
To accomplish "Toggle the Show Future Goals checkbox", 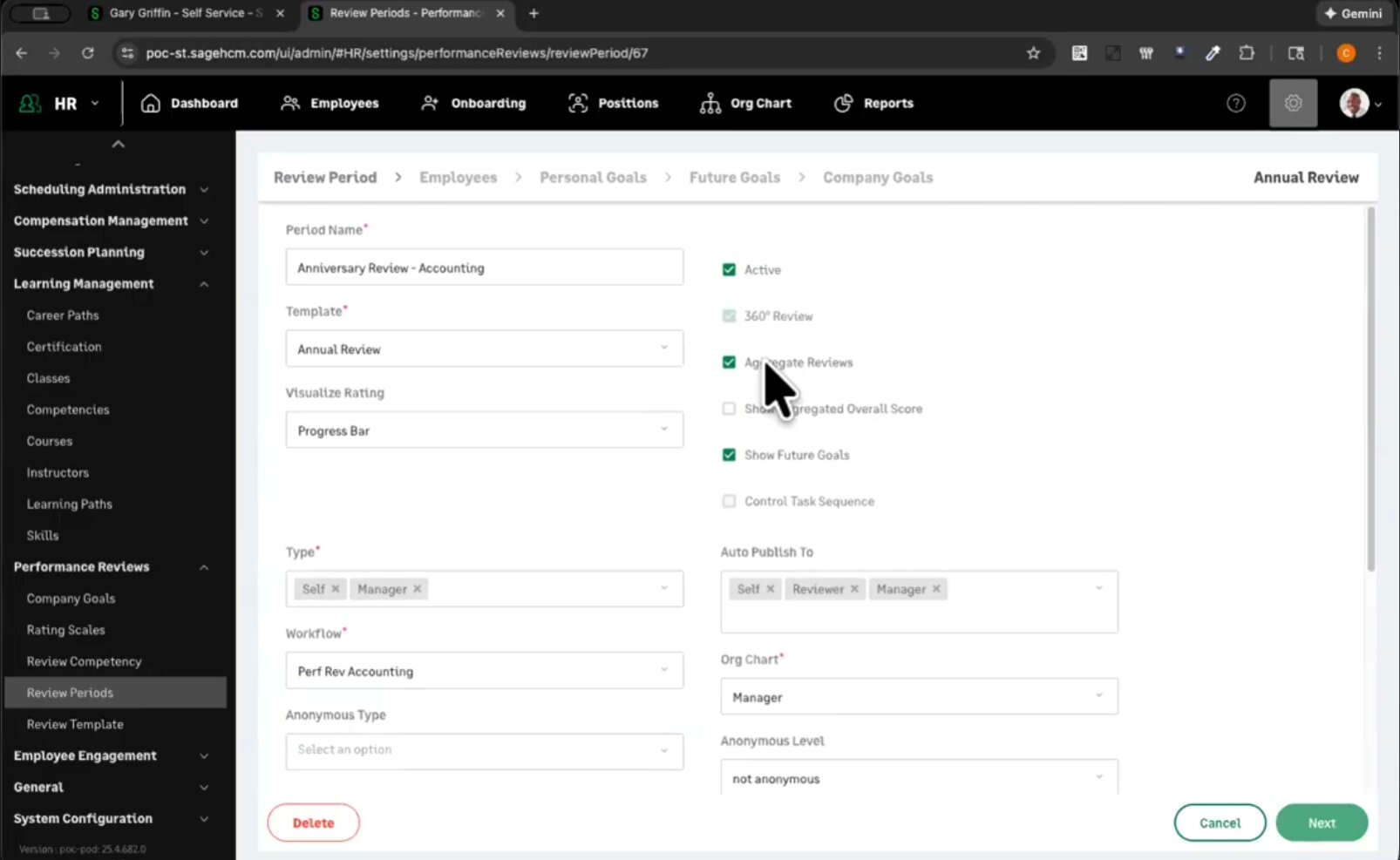I will tap(729, 455).
